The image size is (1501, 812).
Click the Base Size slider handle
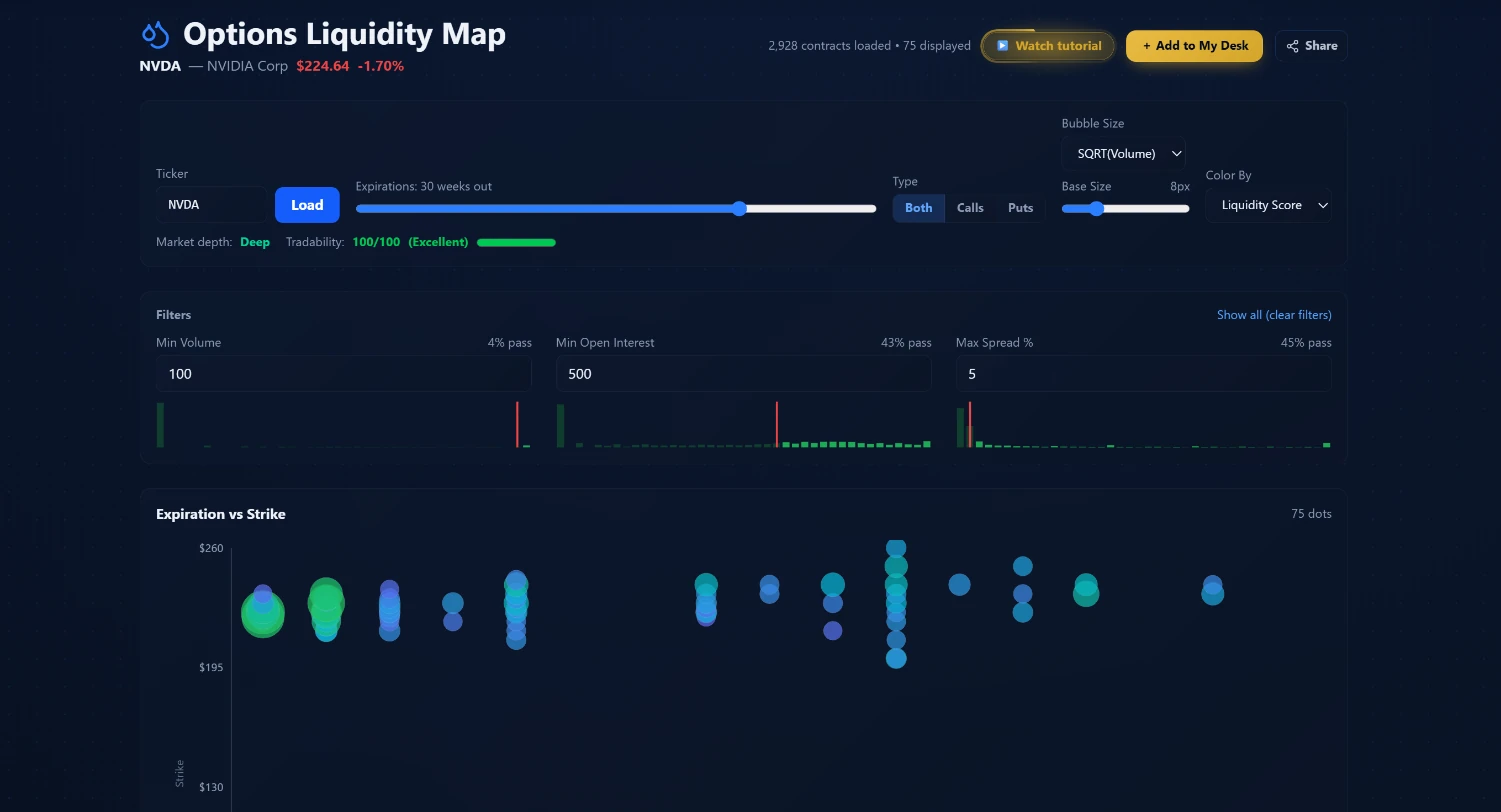pyautogui.click(x=1096, y=208)
